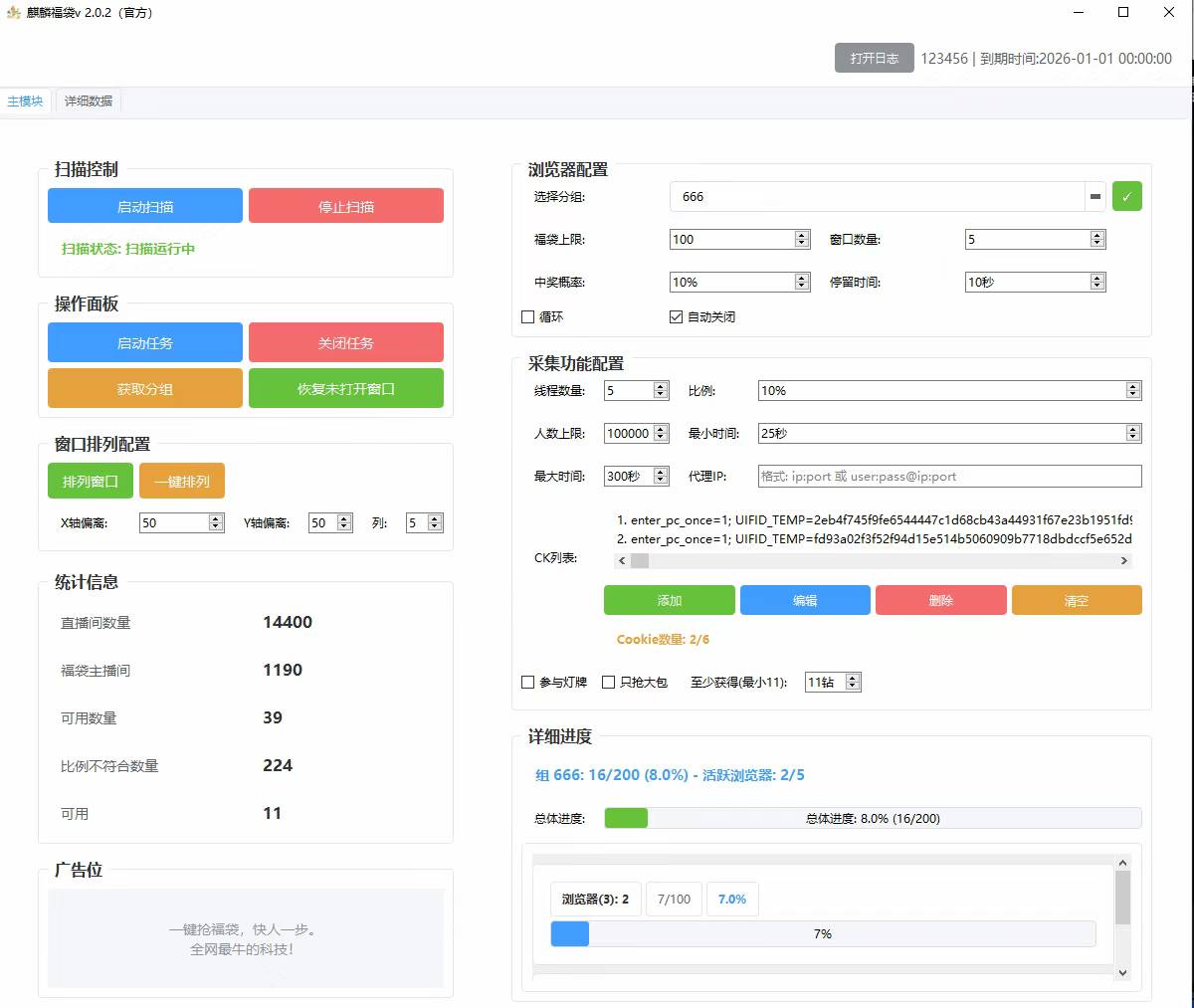The image size is (1194, 1008).
Task: Click the app logo in title bar
Action: click(13, 13)
